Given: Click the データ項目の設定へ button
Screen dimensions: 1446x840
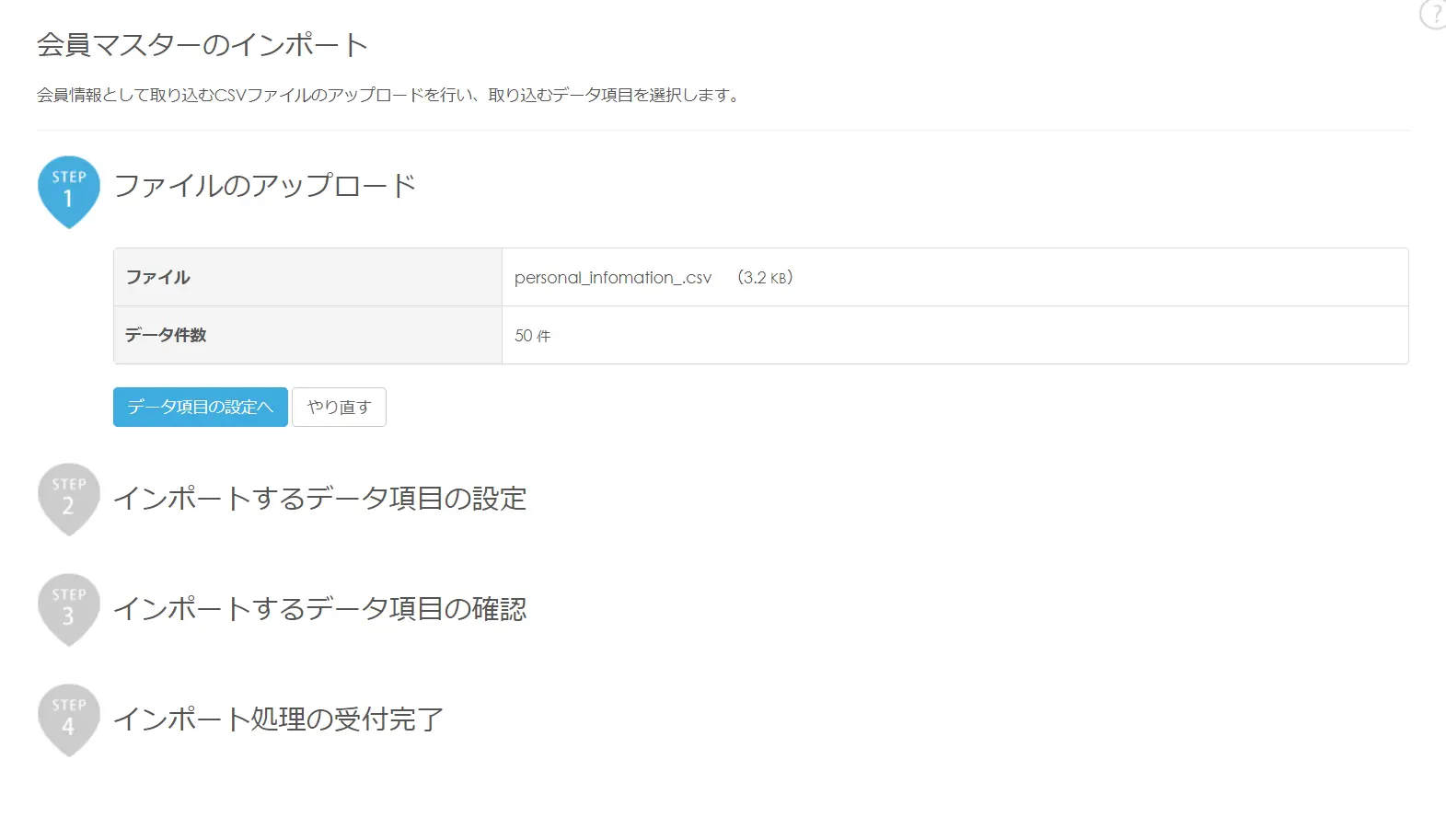Looking at the screenshot, I should coord(201,407).
